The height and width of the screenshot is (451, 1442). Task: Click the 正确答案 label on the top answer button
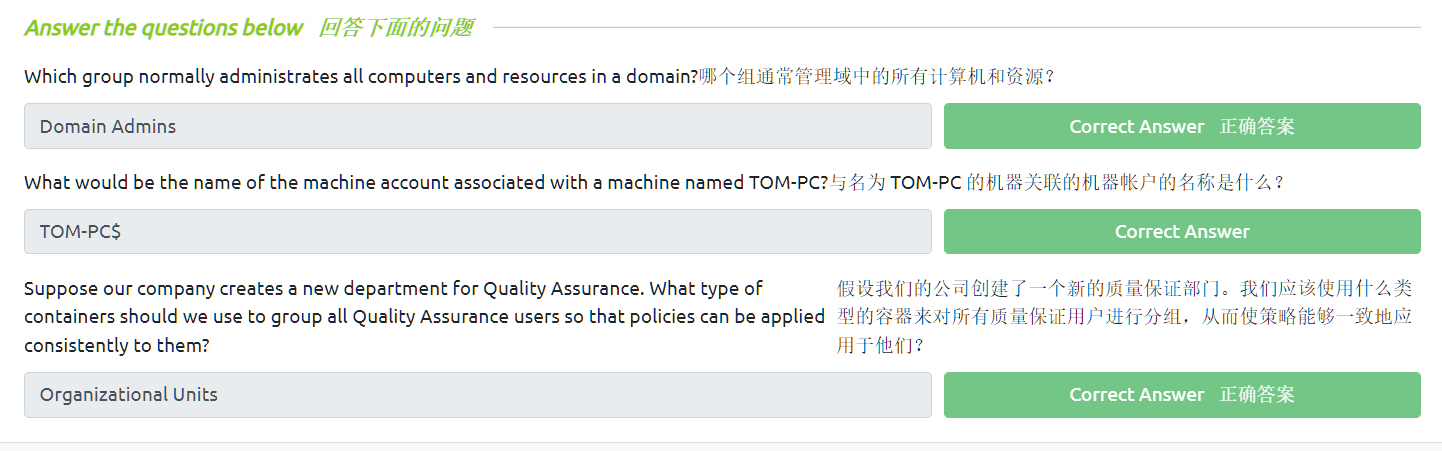[x=1257, y=127]
